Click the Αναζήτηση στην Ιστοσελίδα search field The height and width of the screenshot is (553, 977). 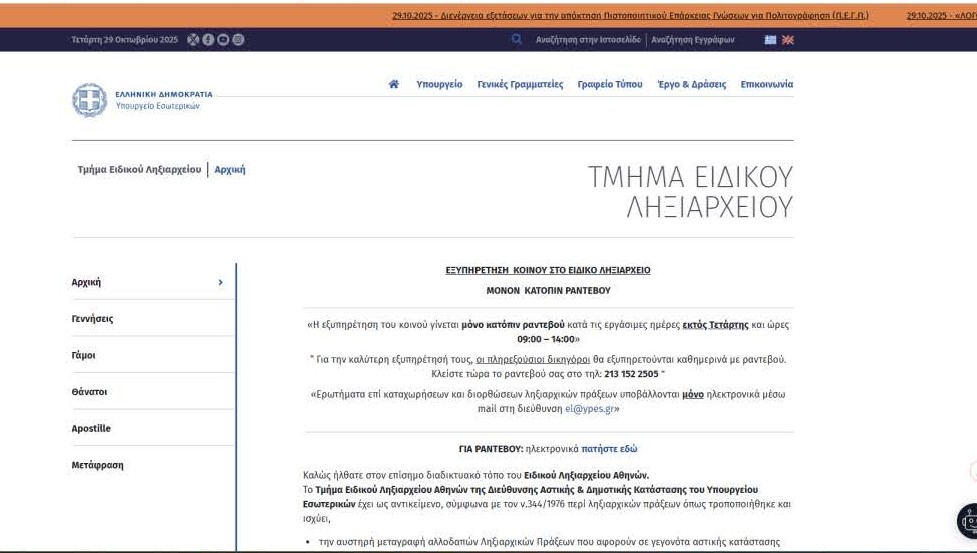click(x=588, y=40)
